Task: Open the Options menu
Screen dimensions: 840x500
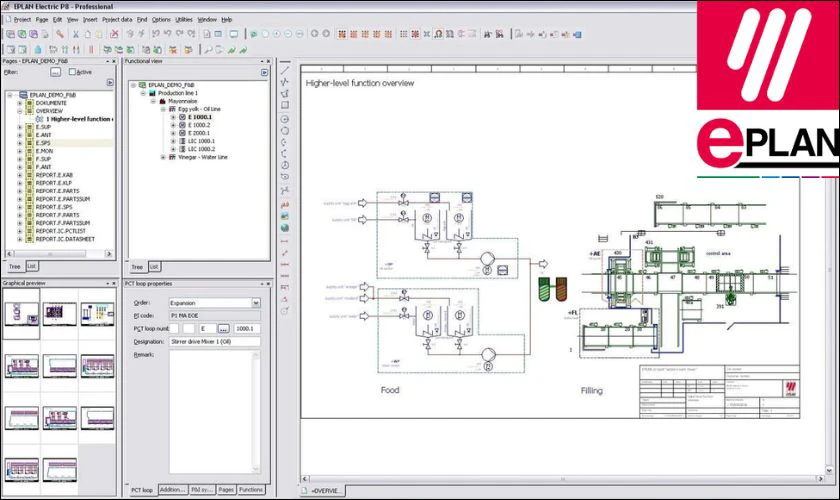Action: (x=161, y=19)
